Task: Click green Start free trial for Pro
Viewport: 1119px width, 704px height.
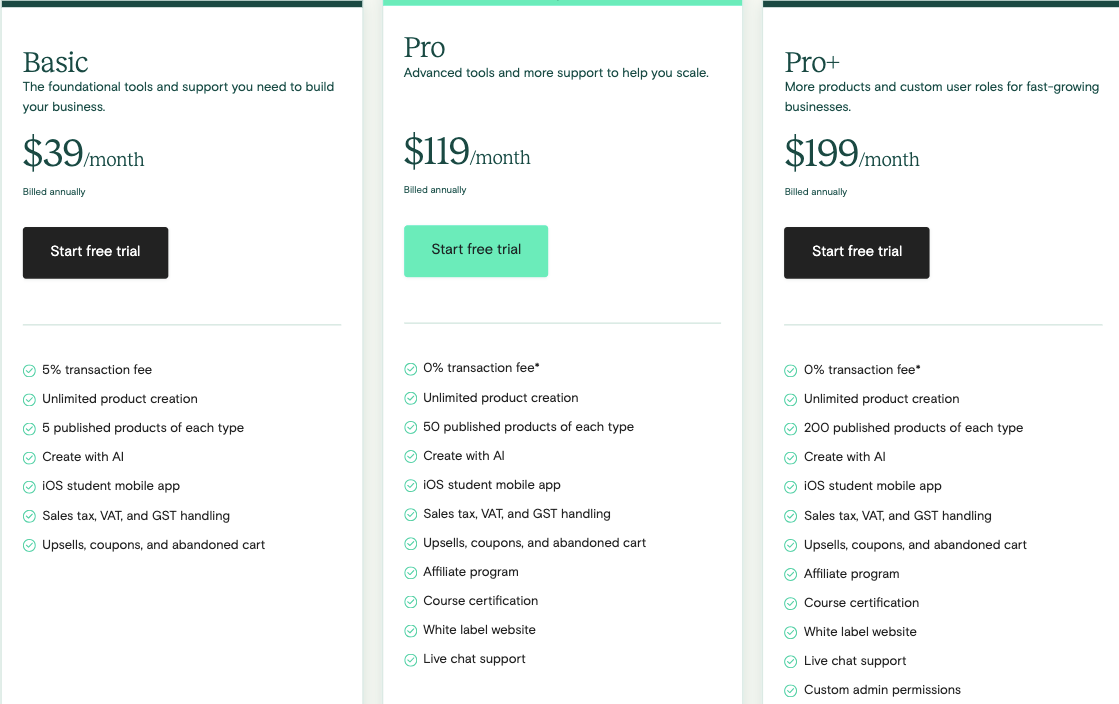Action: 476,251
